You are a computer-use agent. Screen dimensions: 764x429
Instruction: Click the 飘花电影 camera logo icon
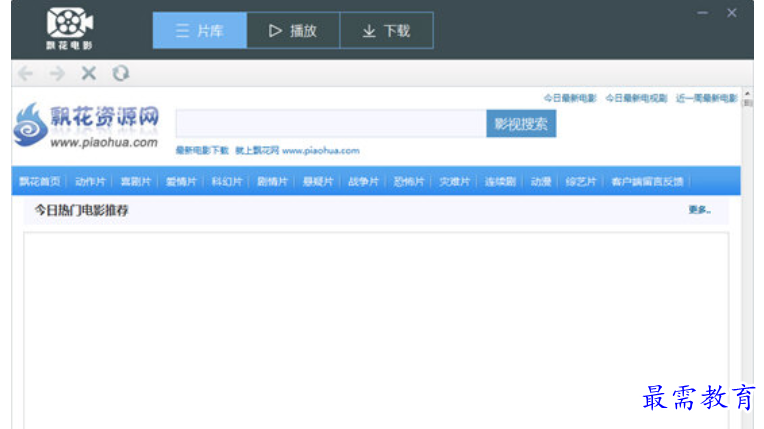pyautogui.click(x=70, y=23)
